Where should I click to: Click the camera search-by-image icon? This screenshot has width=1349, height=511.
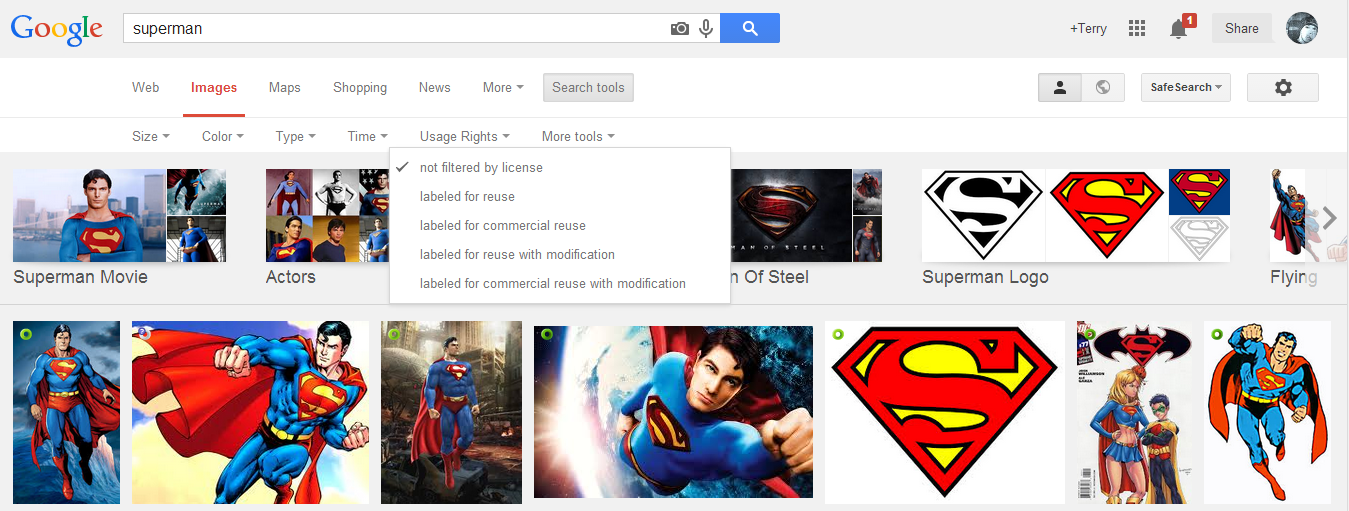point(680,29)
